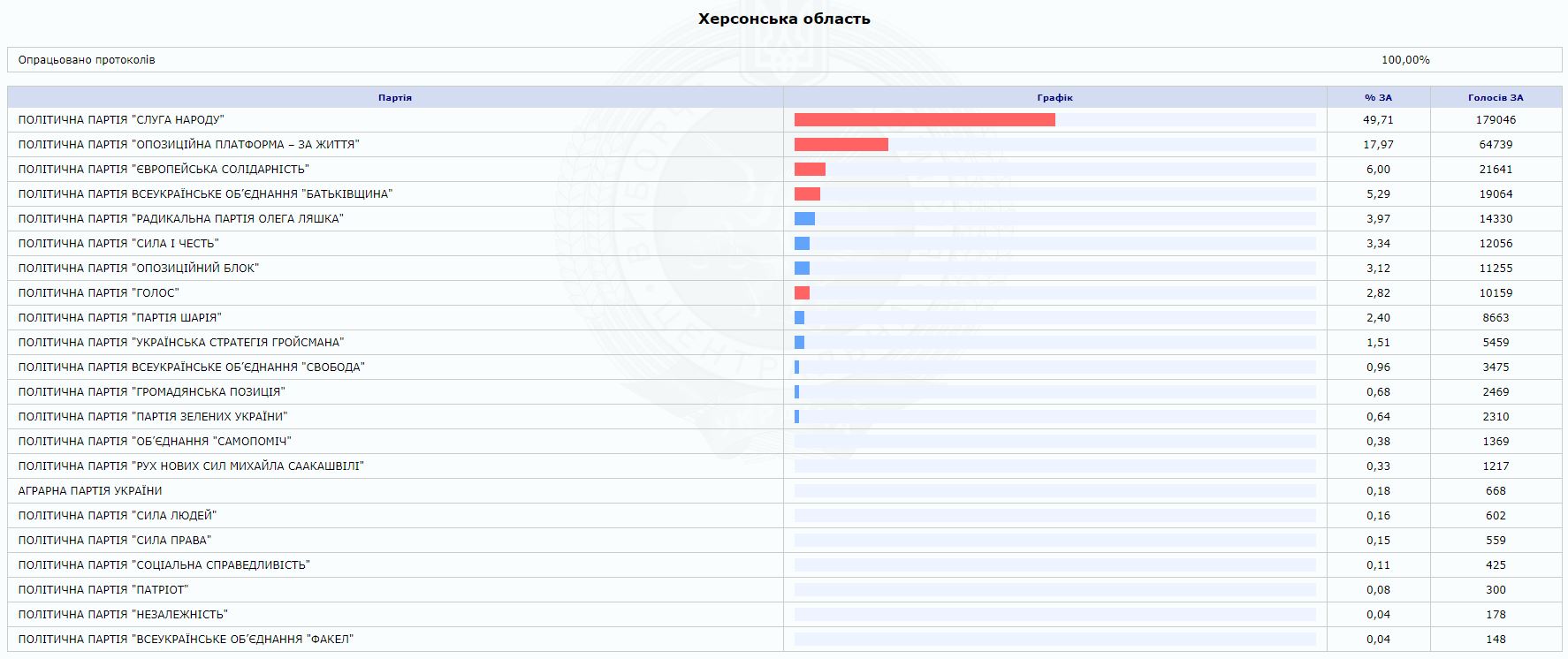Click the 'Графік' column header
Image resolution: width=1568 pixels, height=659 pixels.
click(x=1054, y=97)
